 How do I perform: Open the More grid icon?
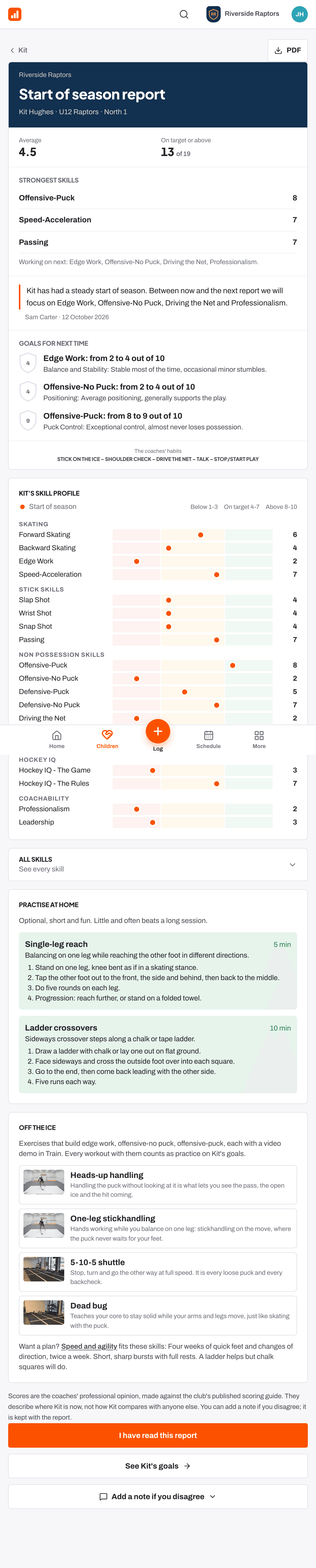[x=259, y=735]
